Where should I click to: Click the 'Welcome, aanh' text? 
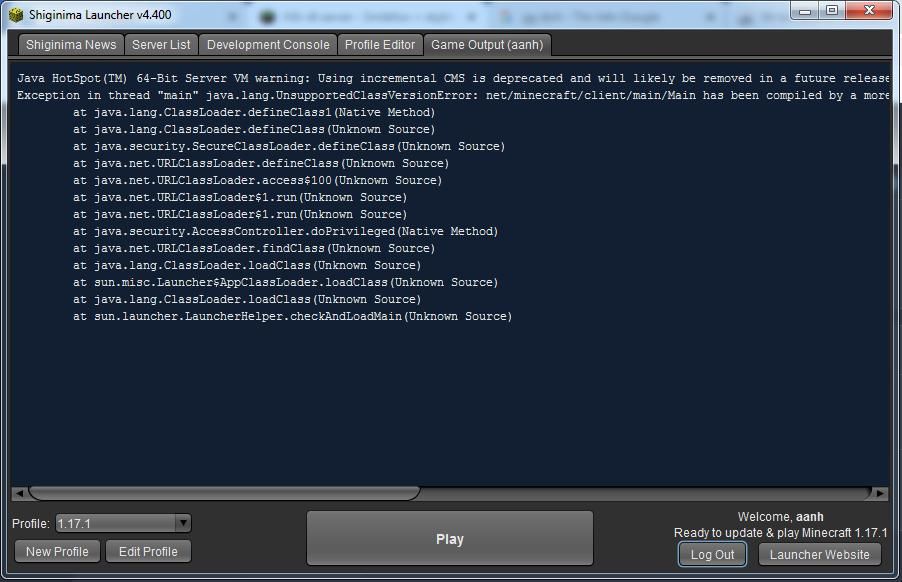780,516
